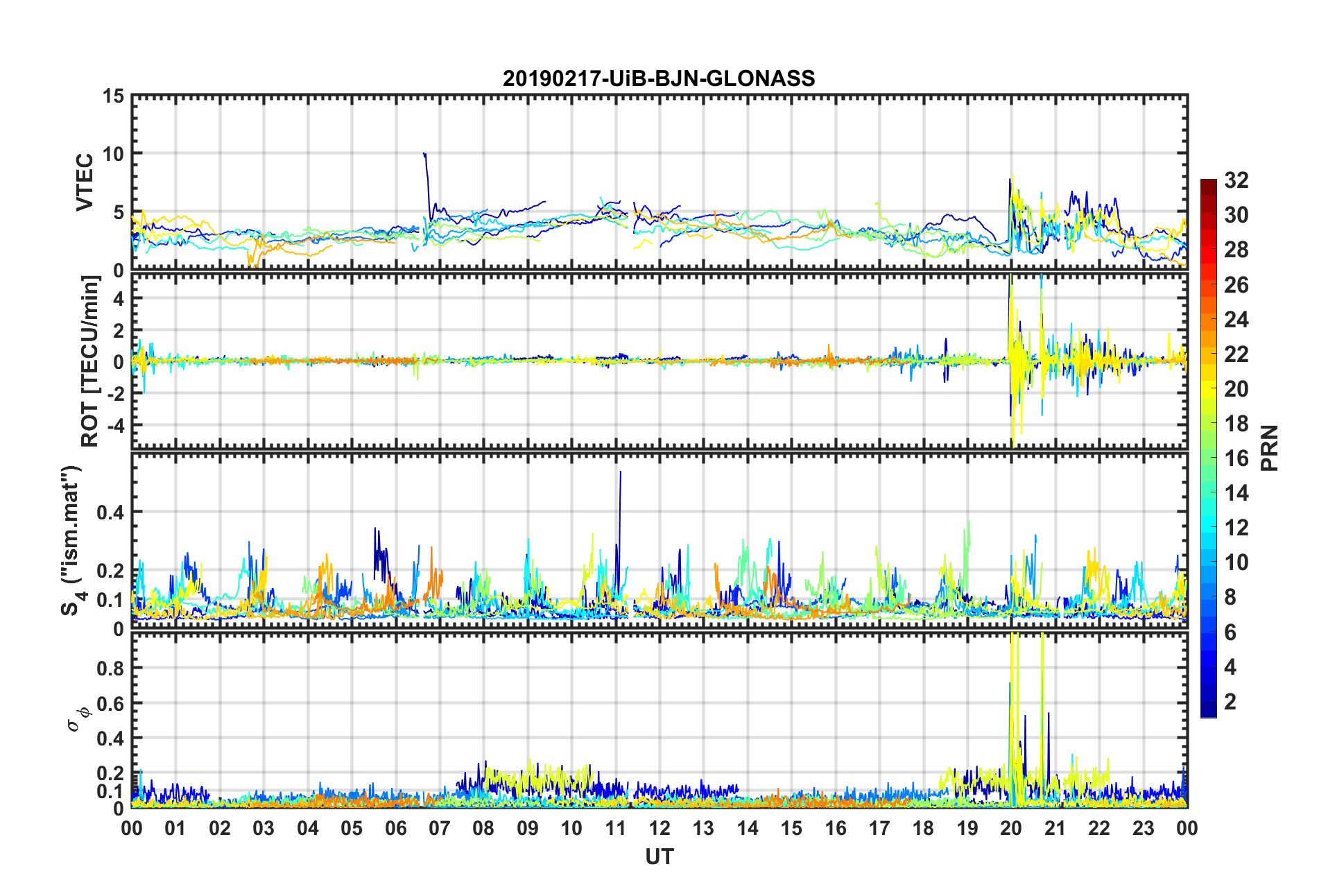Select the 22 label on the PRN colorbar
The height and width of the screenshot is (896, 1319).
tap(1236, 354)
